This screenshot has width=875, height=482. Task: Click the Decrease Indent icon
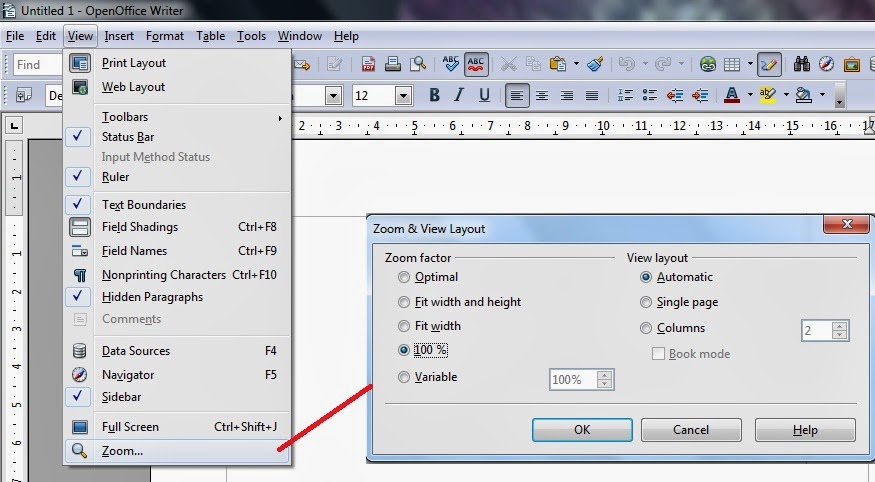pyautogui.click(x=675, y=95)
